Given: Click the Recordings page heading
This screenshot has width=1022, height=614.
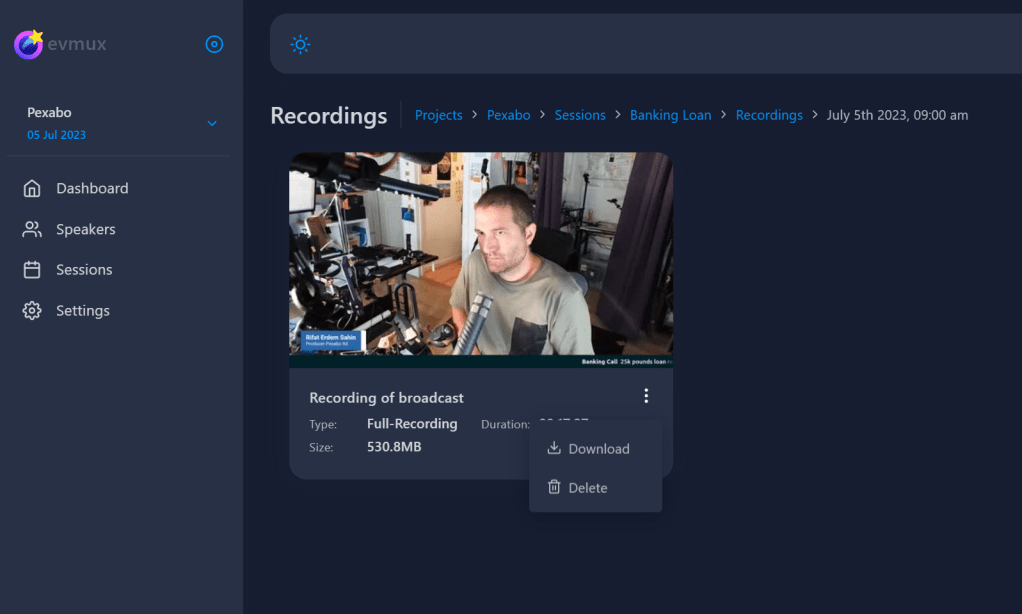Looking at the screenshot, I should point(328,115).
